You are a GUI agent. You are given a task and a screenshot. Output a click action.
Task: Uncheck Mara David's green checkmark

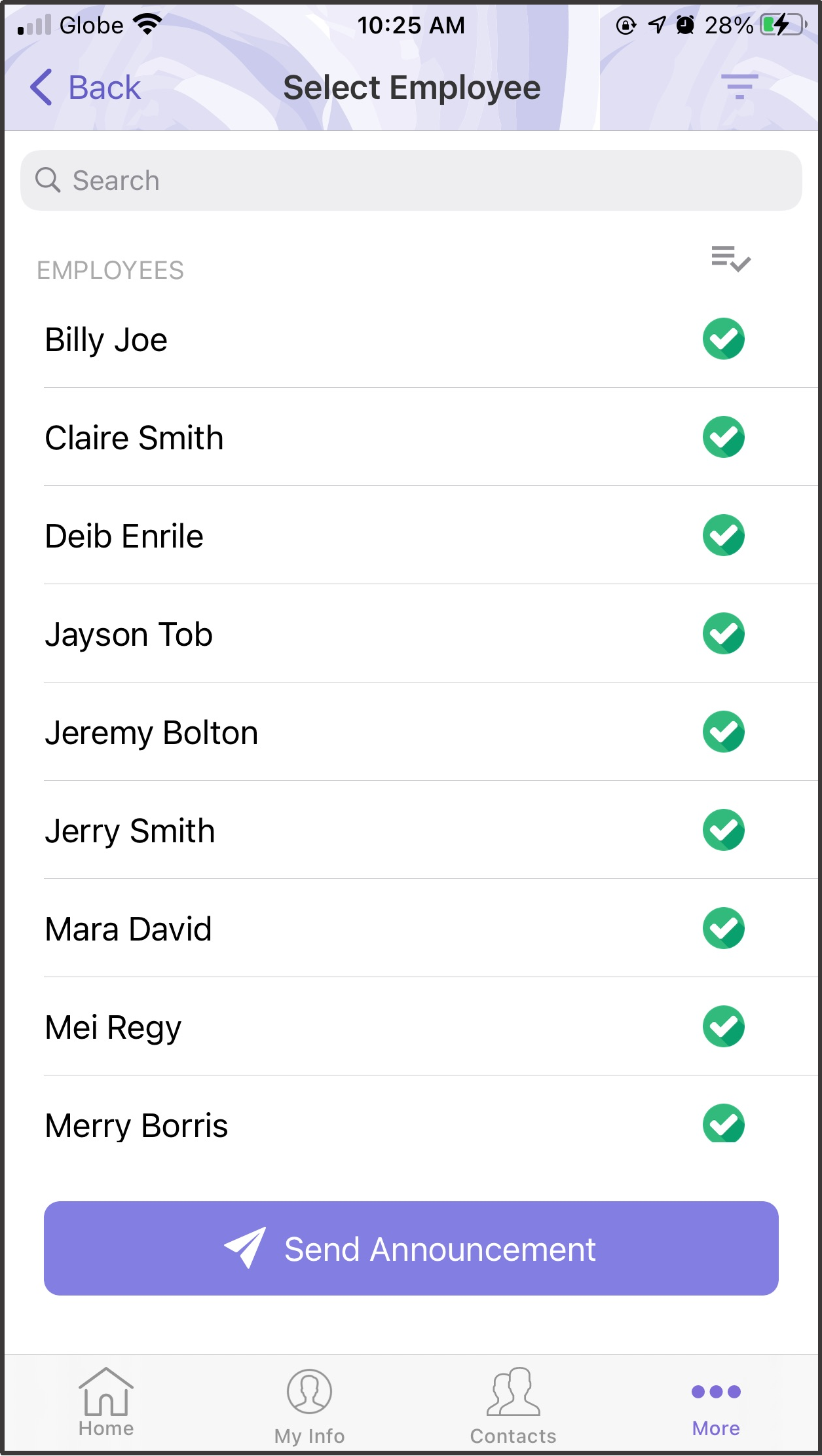pos(724,928)
